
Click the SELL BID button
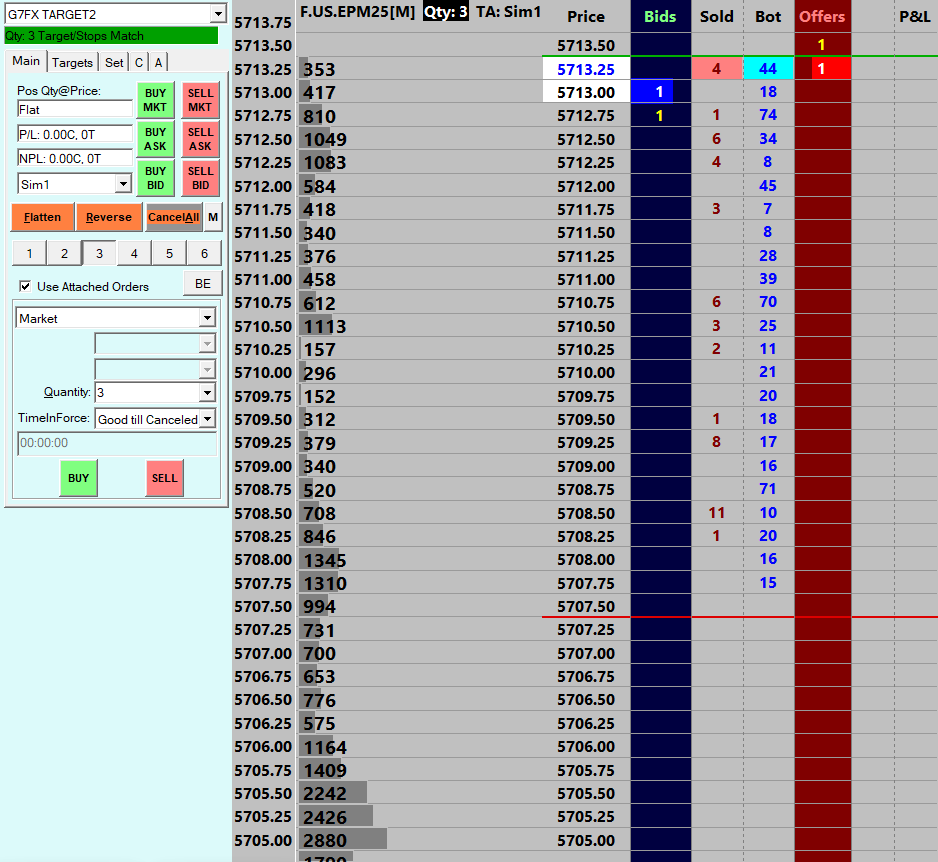tap(200, 178)
